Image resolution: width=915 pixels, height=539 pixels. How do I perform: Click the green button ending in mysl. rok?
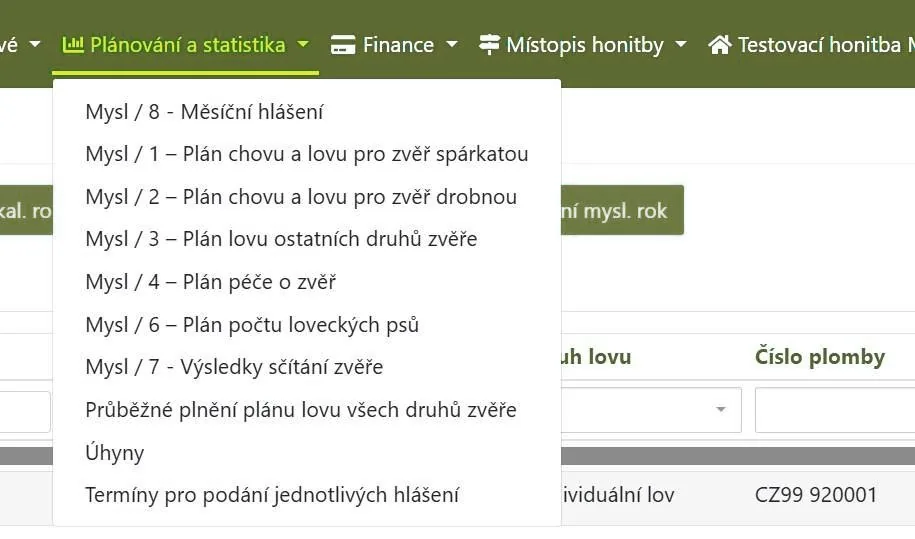[622, 210]
